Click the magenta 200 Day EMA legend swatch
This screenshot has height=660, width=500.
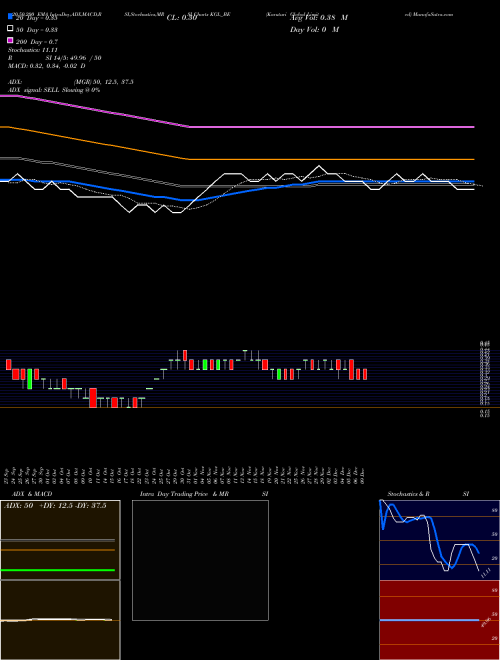10,40
